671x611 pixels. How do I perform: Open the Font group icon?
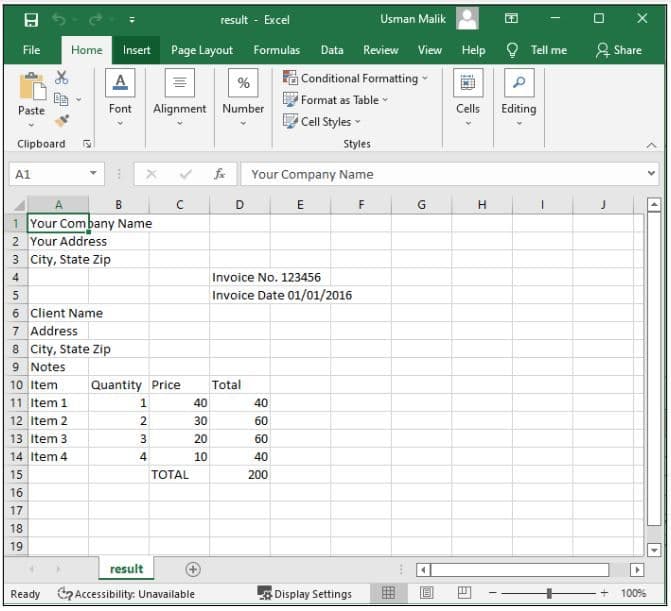pos(120,84)
